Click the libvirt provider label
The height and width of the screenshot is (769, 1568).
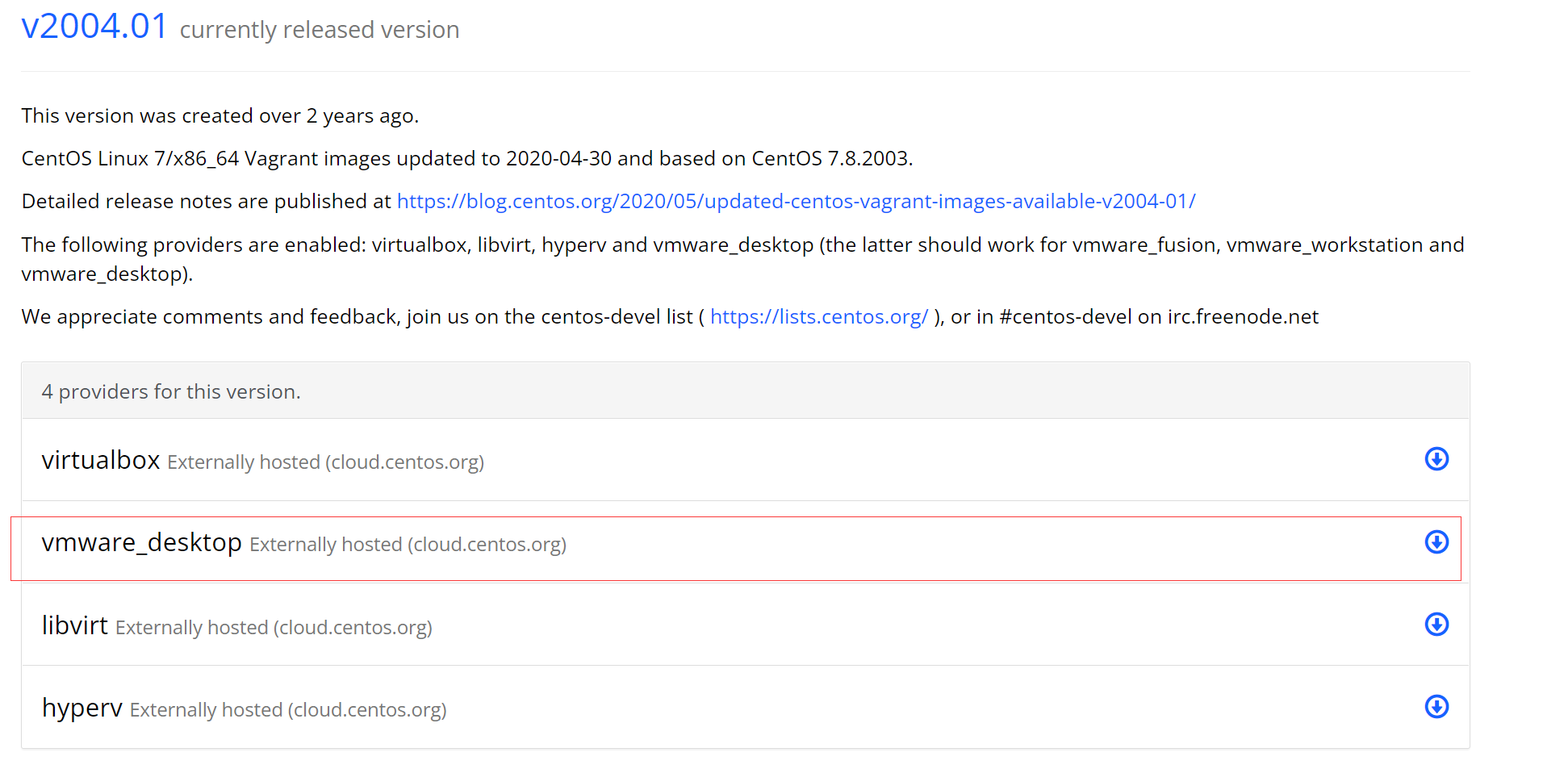pos(74,625)
